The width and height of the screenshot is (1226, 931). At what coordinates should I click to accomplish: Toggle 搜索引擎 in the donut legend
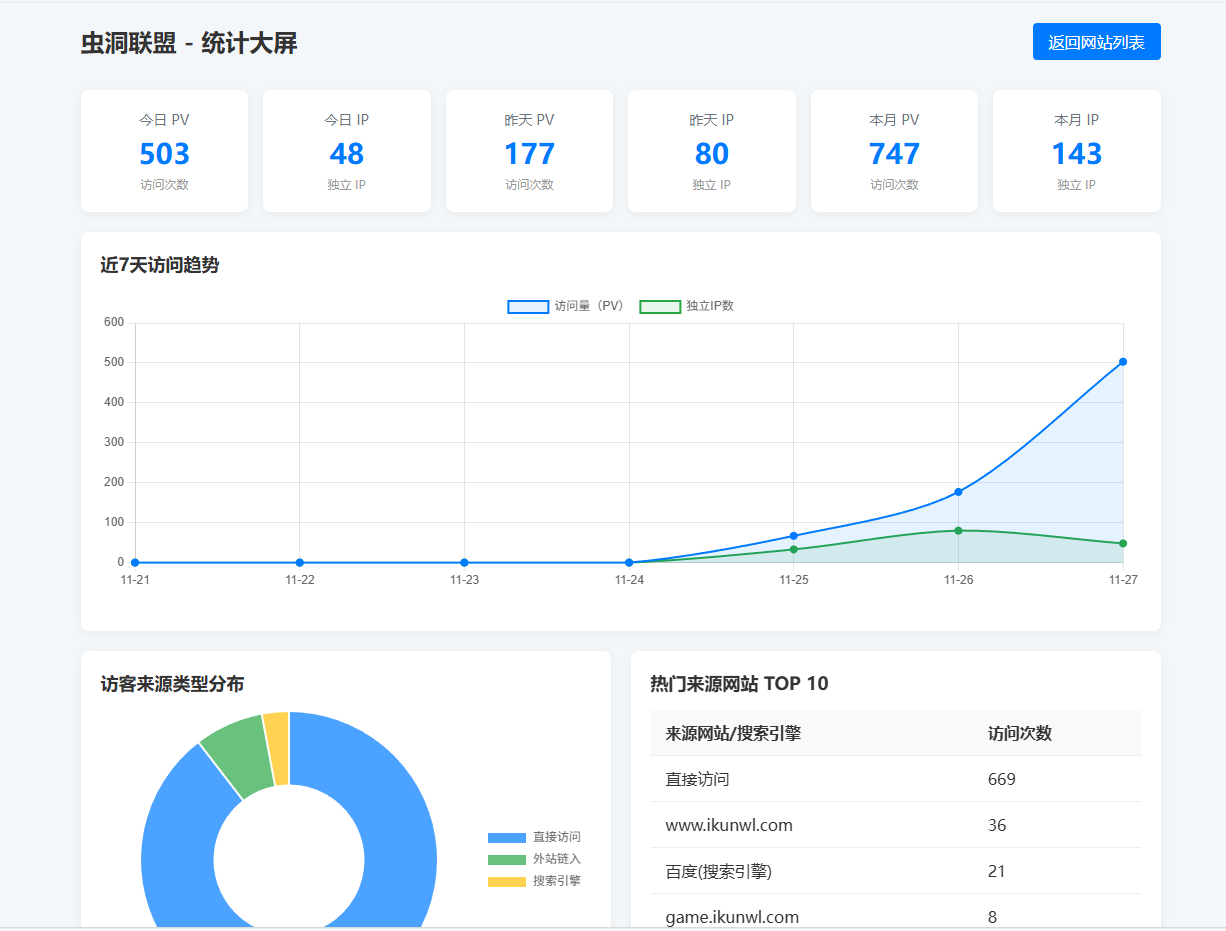[532, 881]
